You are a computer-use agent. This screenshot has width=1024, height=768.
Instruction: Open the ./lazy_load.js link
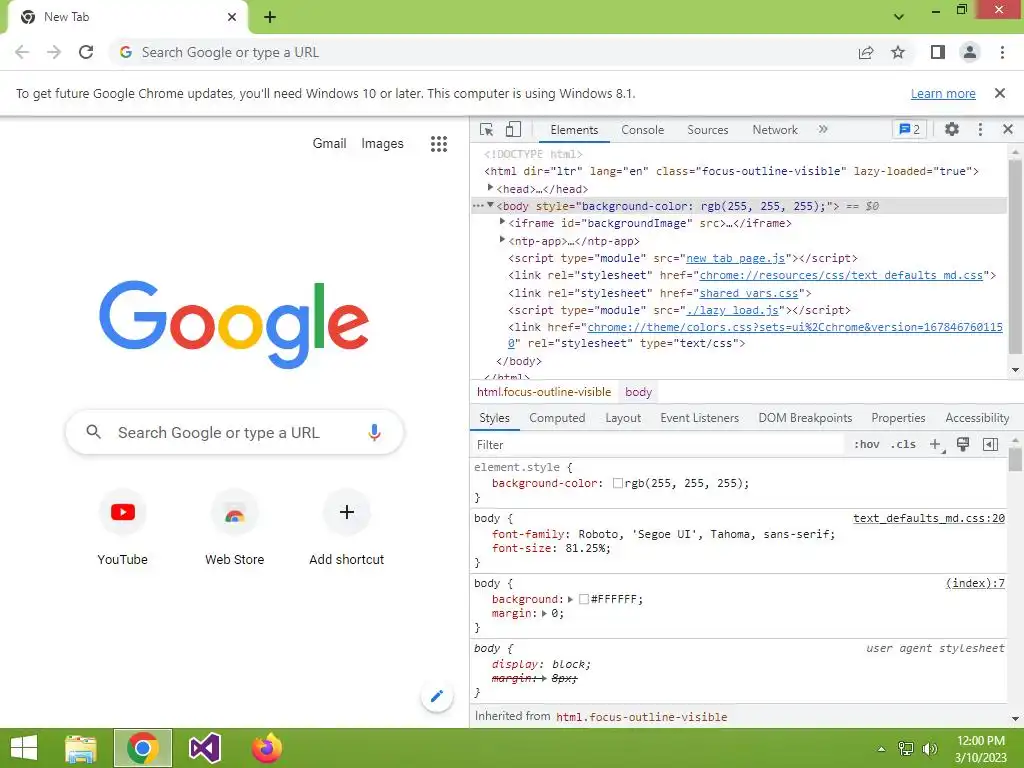point(731,310)
